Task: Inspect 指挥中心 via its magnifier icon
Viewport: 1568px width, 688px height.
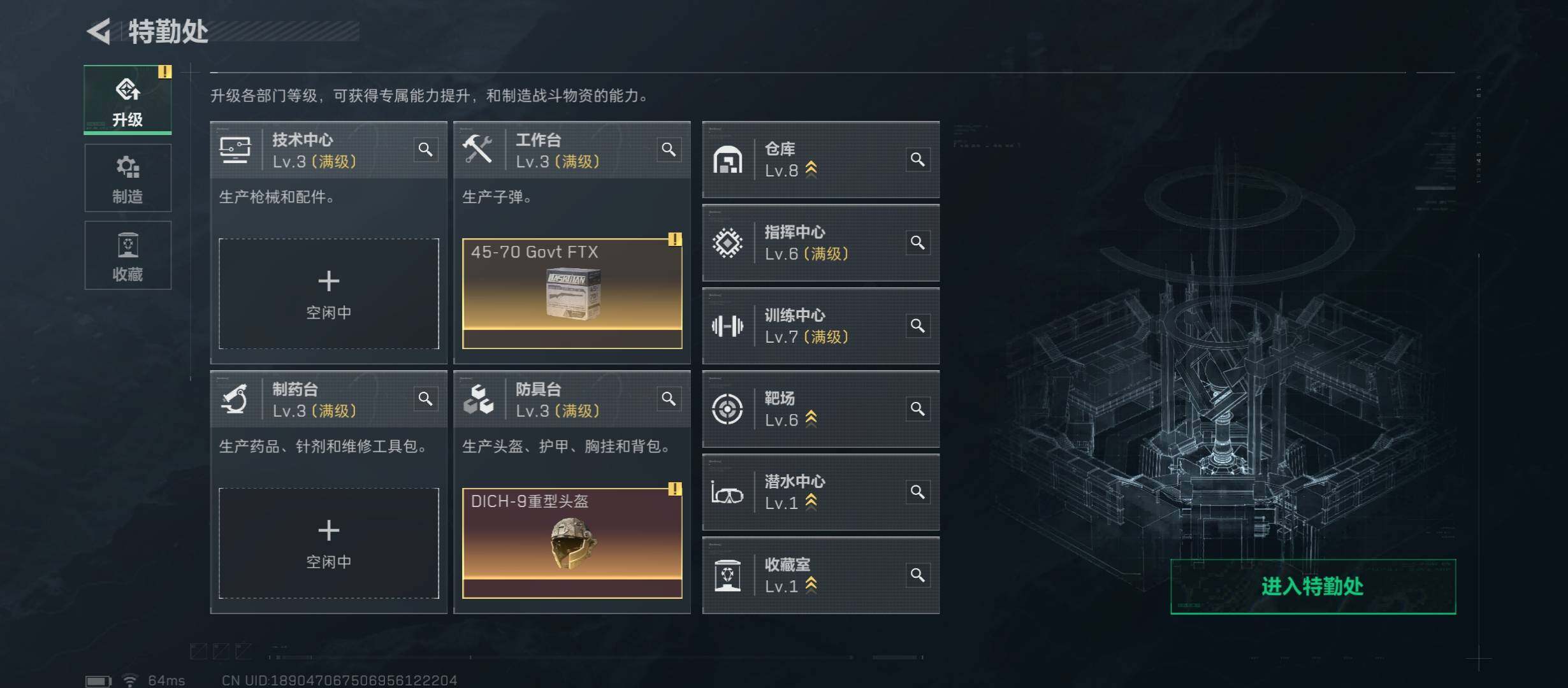Action: 917,243
